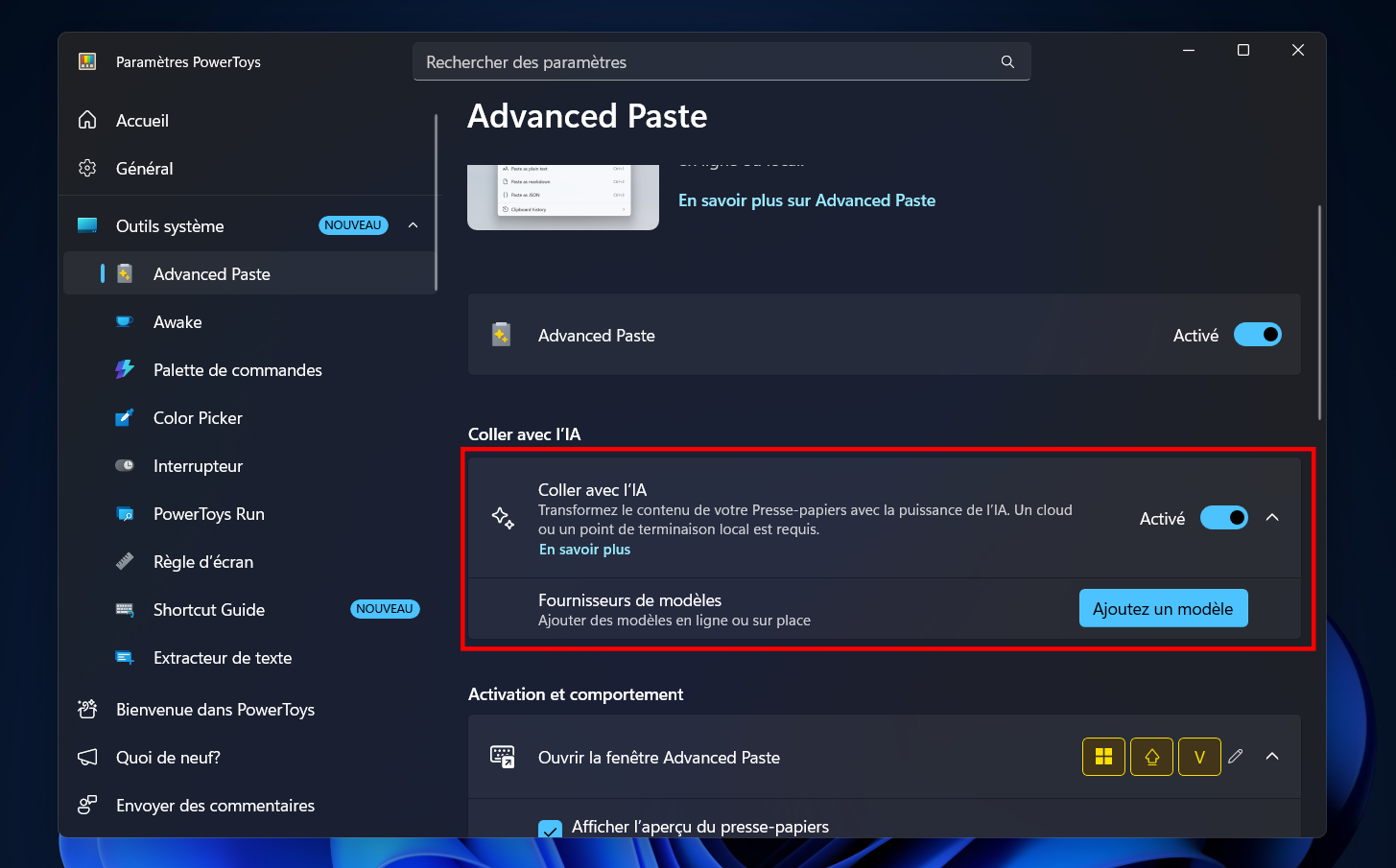Image resolution: width=1396 pixels, height=868 pixels.
Task: Click the sidebar navigation scrollbar
Action: click(437, 201)
